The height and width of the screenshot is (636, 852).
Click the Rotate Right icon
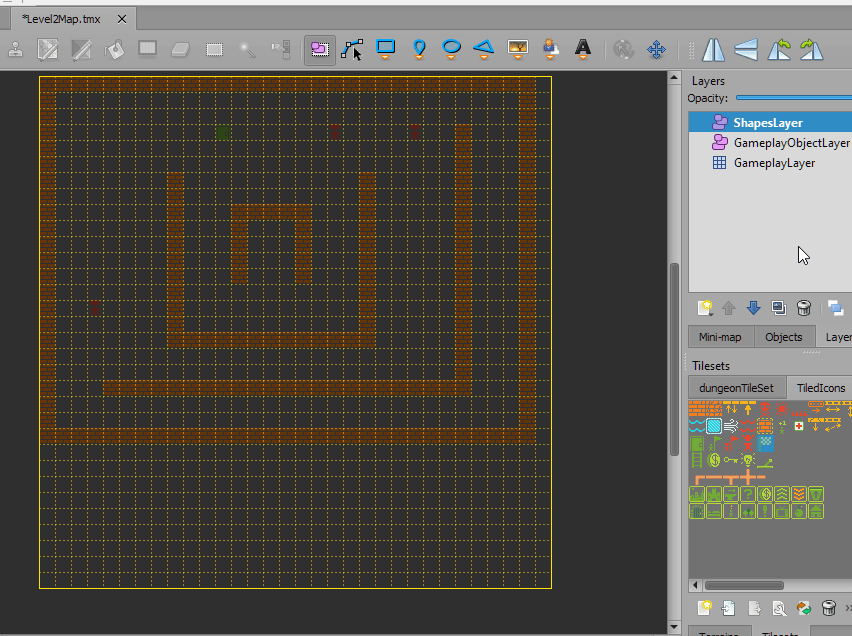(811, 49)
